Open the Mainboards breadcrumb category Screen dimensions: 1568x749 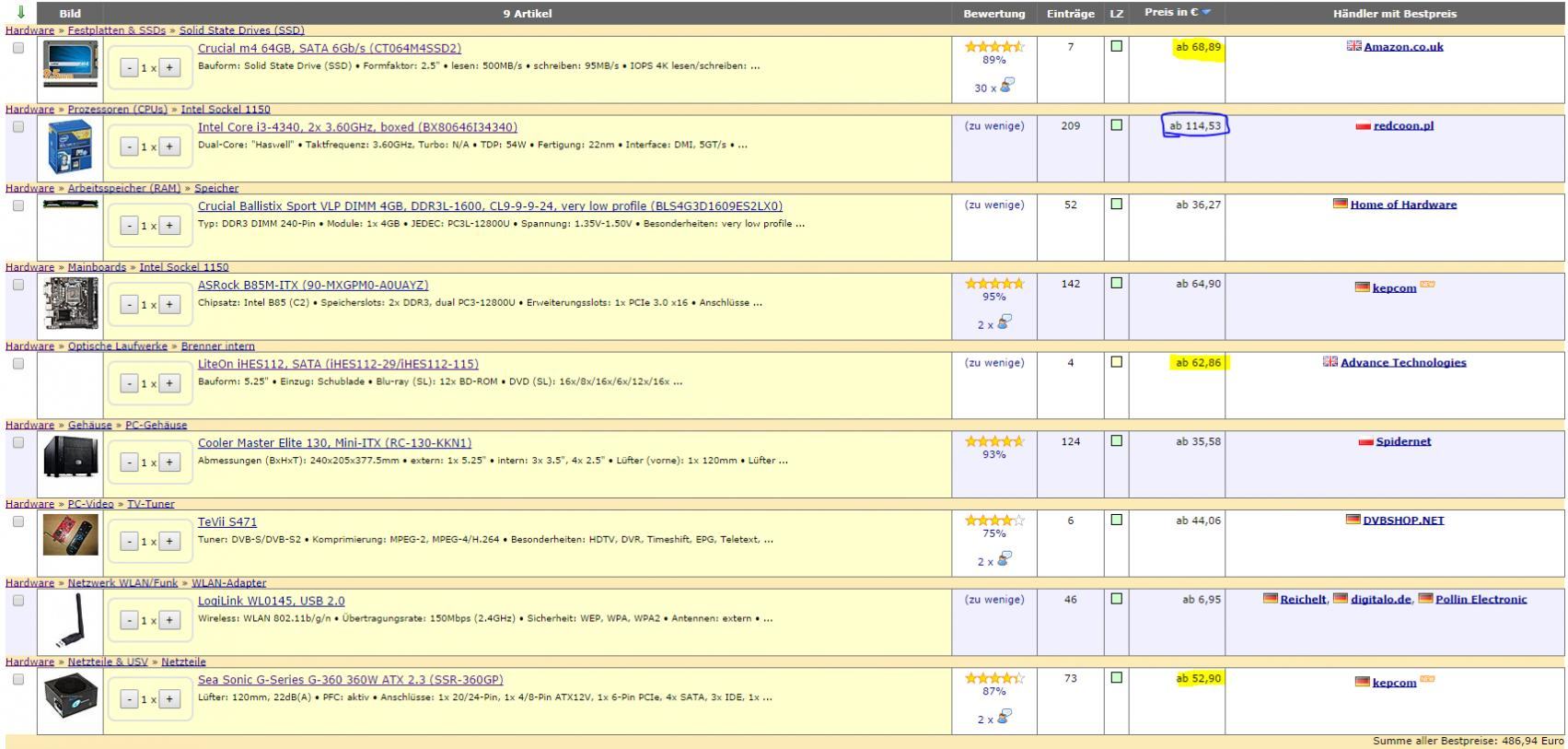(x=97, y=267)
